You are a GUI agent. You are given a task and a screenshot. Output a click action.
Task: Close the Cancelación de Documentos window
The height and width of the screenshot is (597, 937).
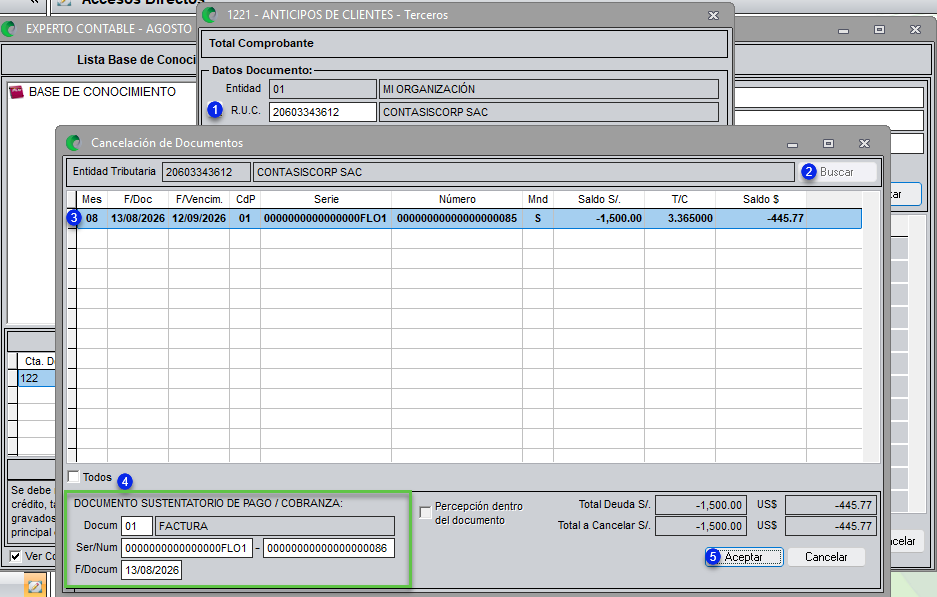pos(864,143)
